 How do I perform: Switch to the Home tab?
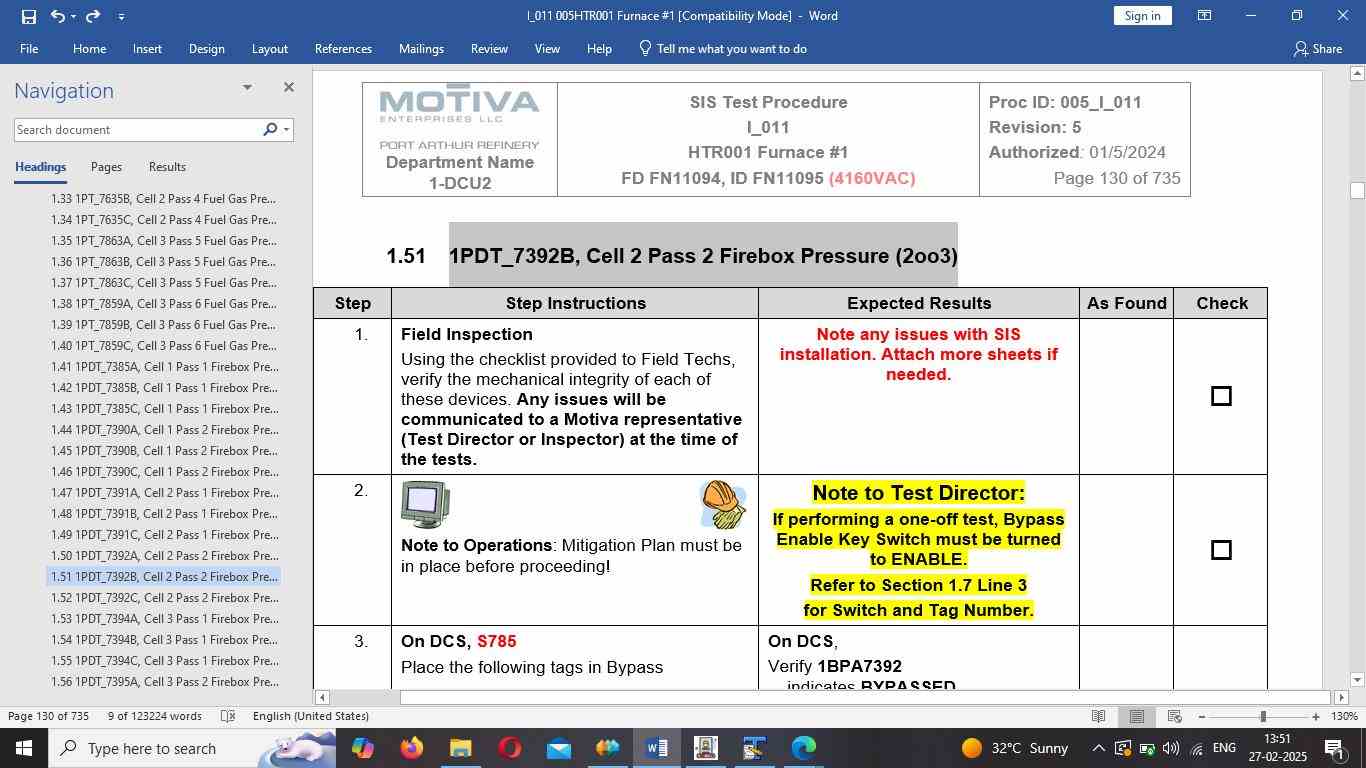pyautogui.click(x=89, y=49)
